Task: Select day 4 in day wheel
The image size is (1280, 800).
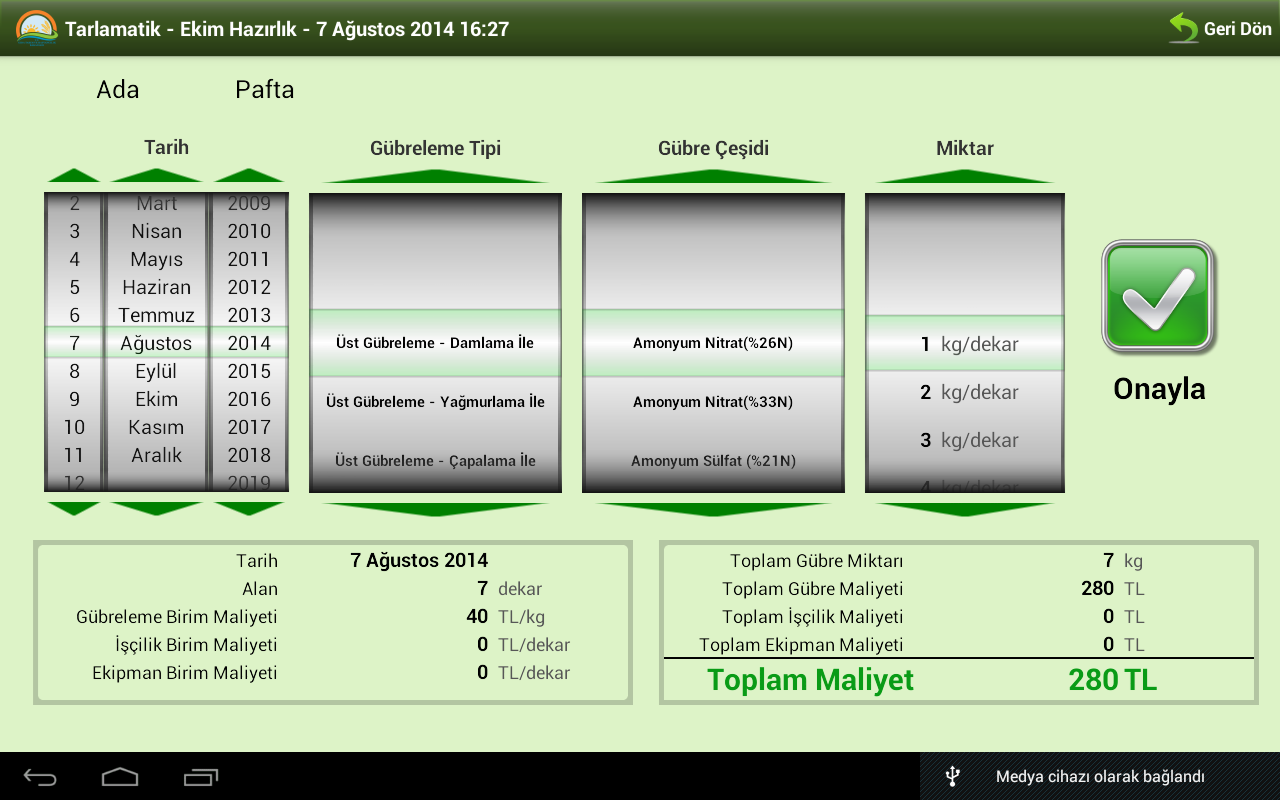Action: pyautogui.click(x=74, y=259)
